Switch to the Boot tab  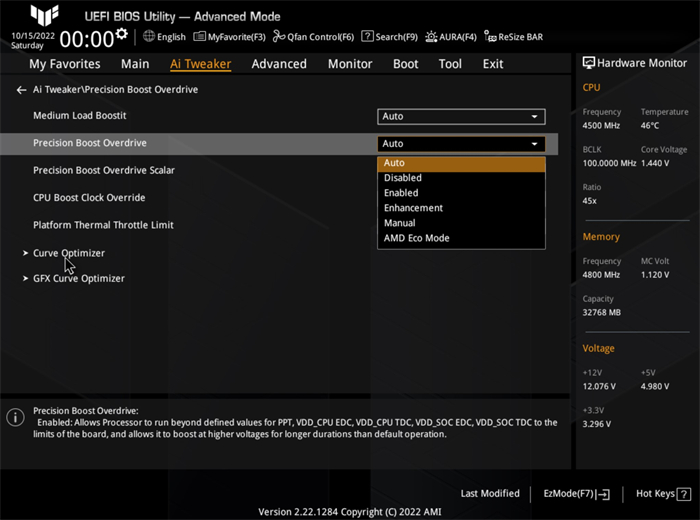click(405, 64)
